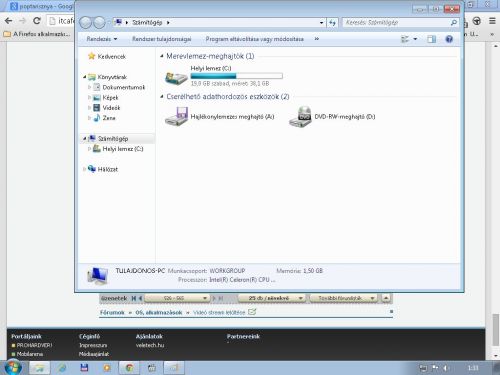Click the Explorer folder icon in taskbar

pyautogui.click(x=39, y=368)
